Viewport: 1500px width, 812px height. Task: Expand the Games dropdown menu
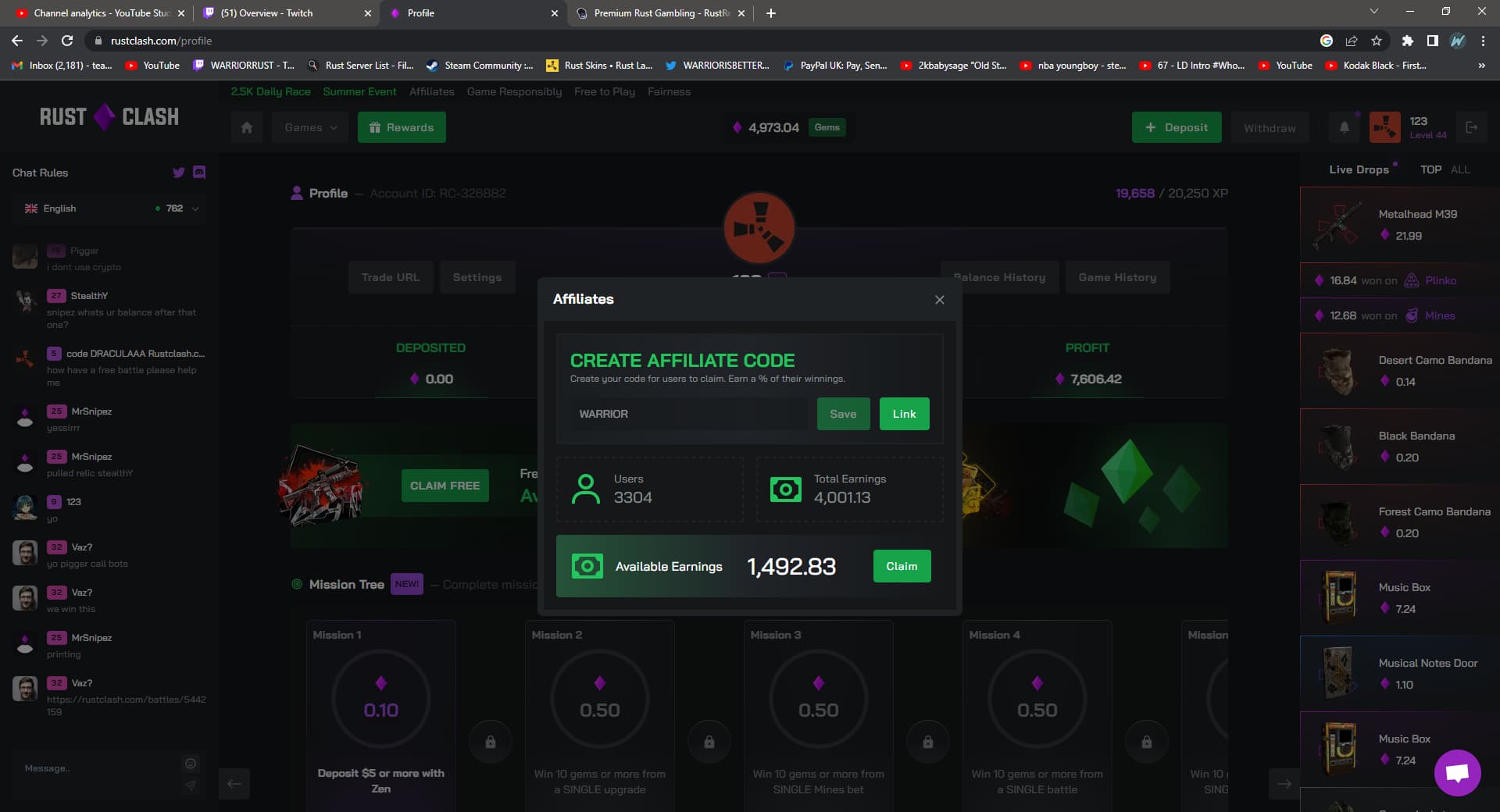[x=310, y=127]
